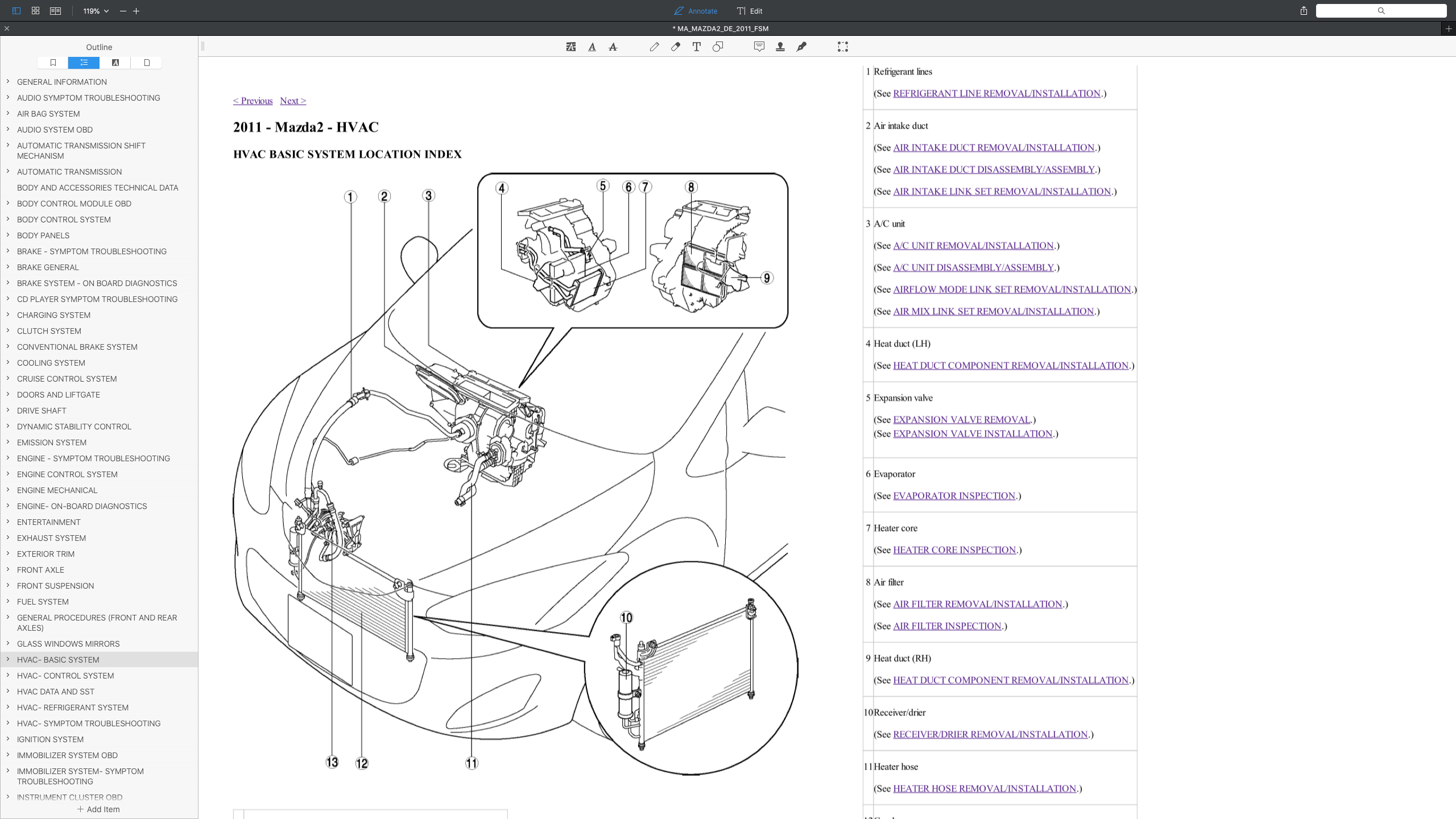Click the Previous page link

[x=253, y=101]
